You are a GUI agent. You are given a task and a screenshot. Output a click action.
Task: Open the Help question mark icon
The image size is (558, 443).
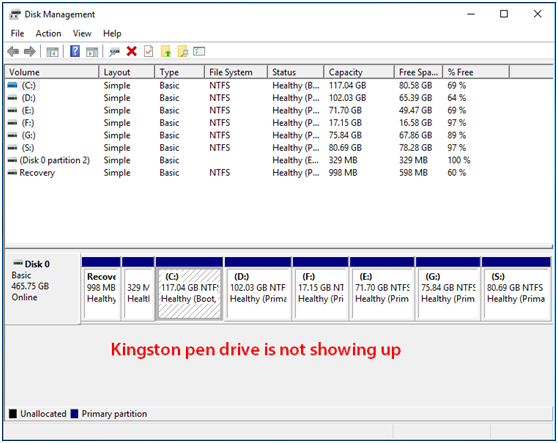[75, 51]
